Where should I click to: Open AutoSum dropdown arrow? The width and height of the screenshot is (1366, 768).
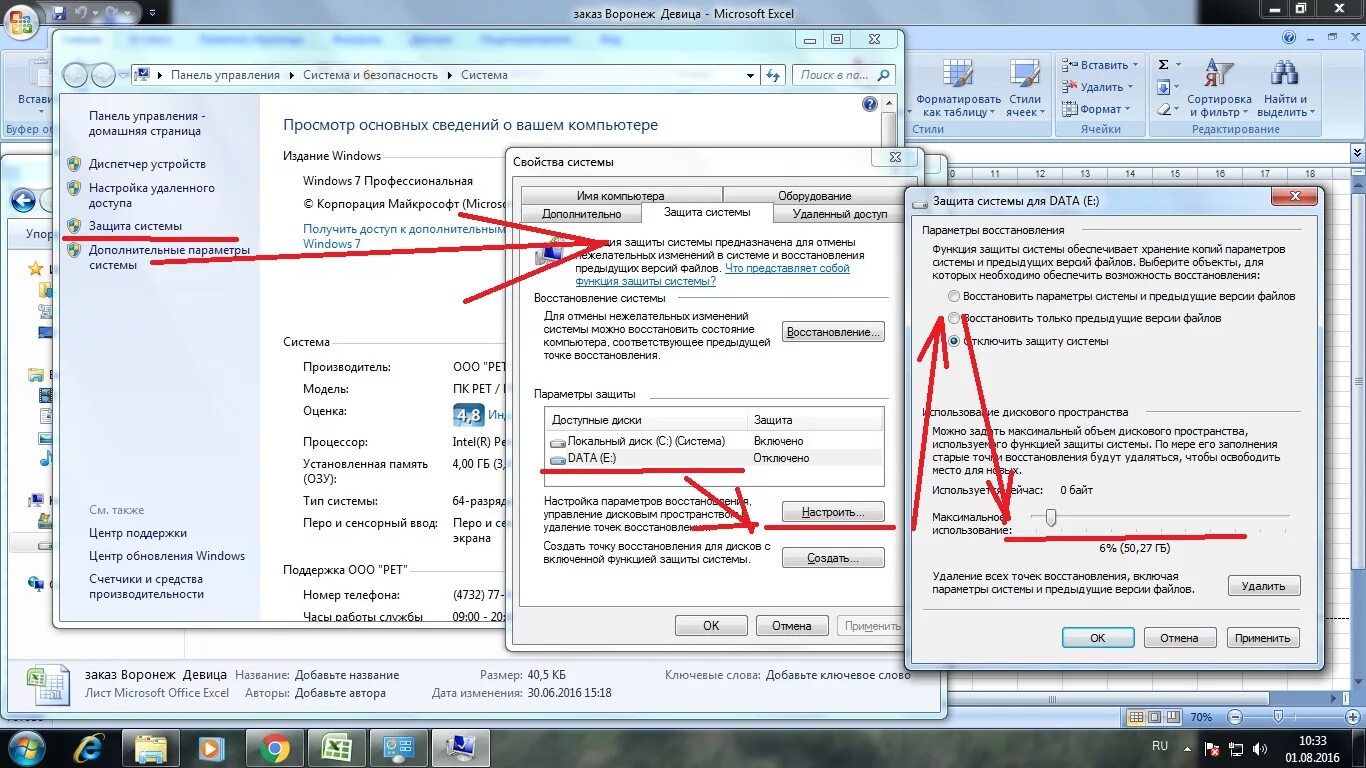click(1177, 65)
